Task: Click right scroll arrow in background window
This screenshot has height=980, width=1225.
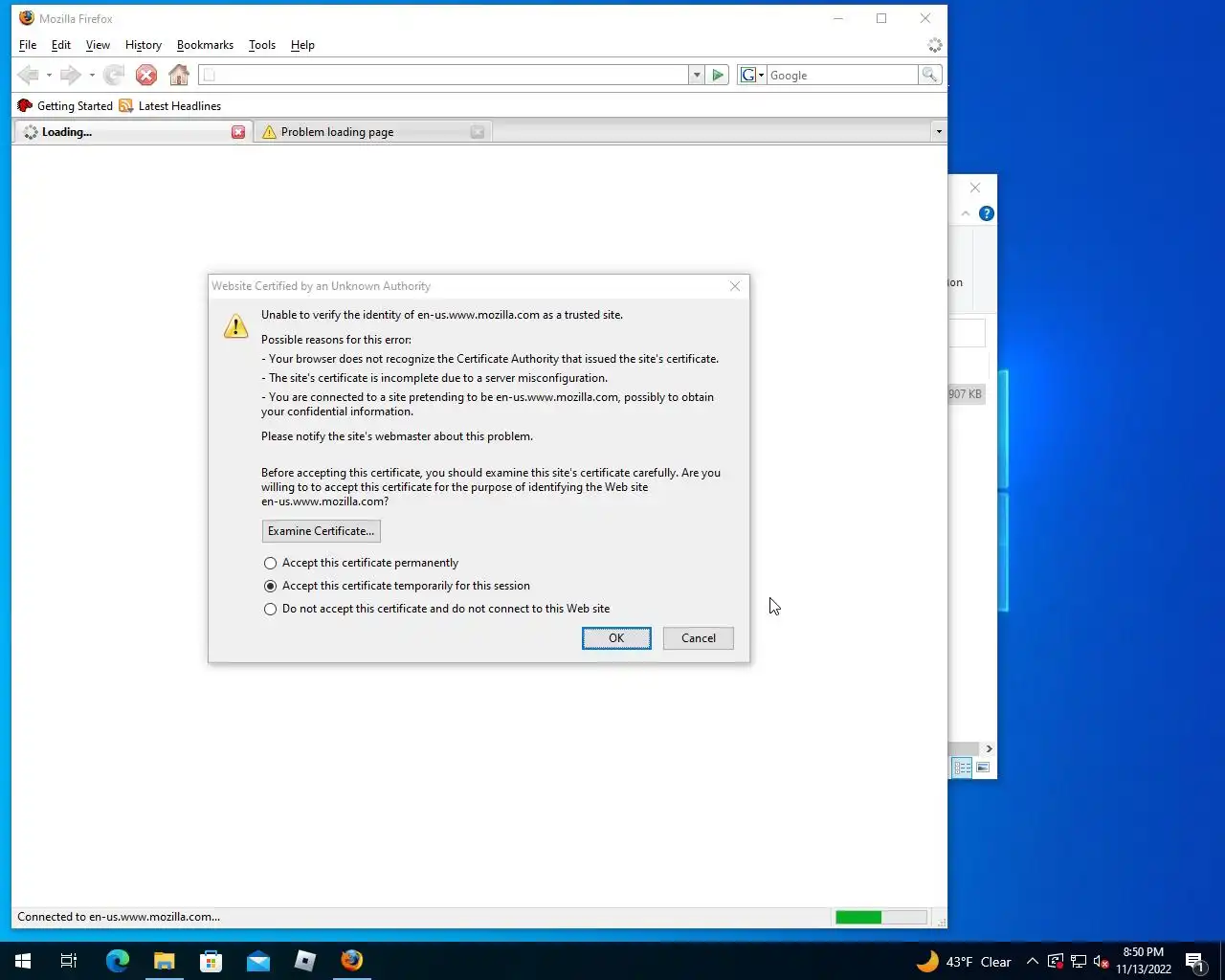Action: click(x=989, y=748)
